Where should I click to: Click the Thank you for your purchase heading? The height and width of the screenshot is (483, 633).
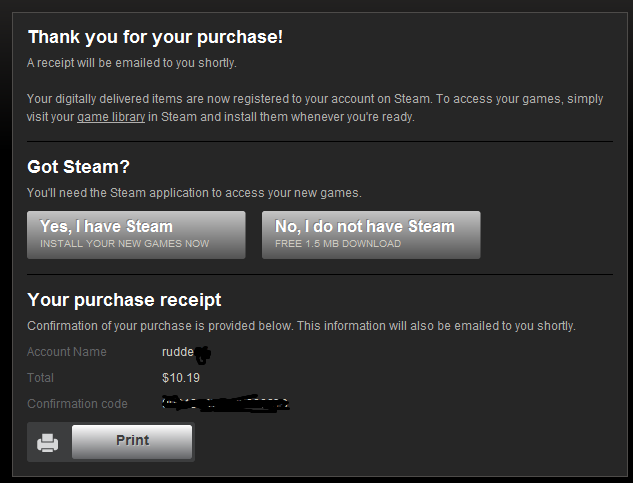coord(155,37)
